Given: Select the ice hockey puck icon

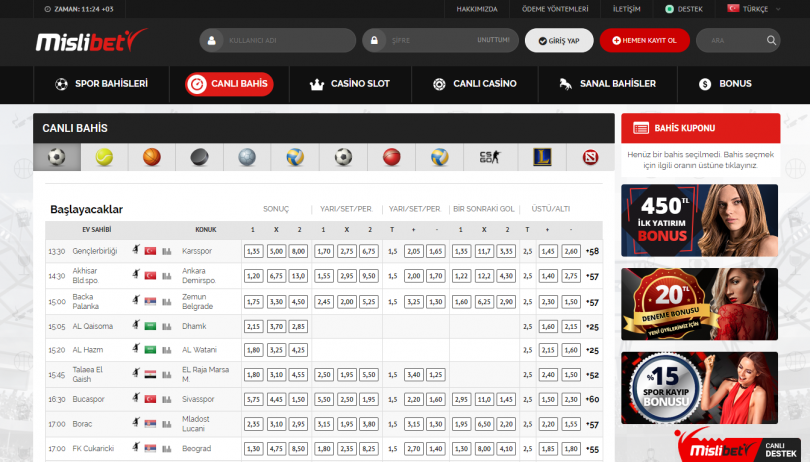Looking at the screenshot, I should (199, 157).
